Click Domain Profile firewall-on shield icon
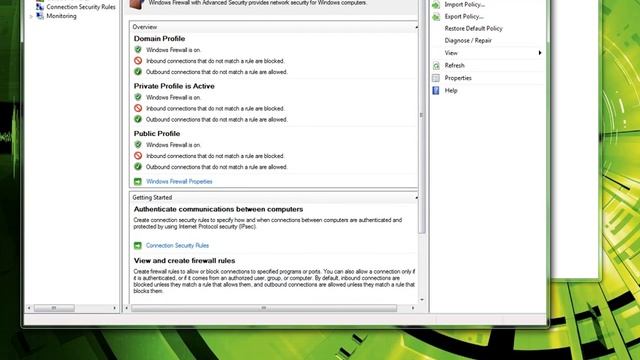This screenshot has height=360, width=640. coord(138,49)
